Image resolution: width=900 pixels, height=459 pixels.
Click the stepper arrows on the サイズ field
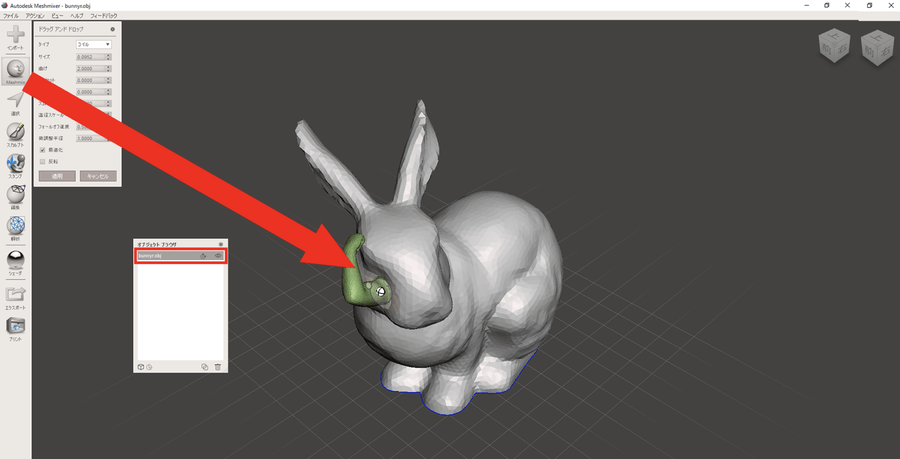(x=108, y=57)
